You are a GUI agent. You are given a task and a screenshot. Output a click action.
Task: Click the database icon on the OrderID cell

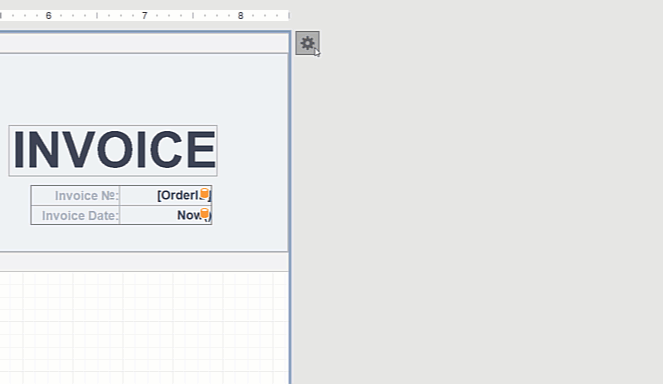click(205, 193)
